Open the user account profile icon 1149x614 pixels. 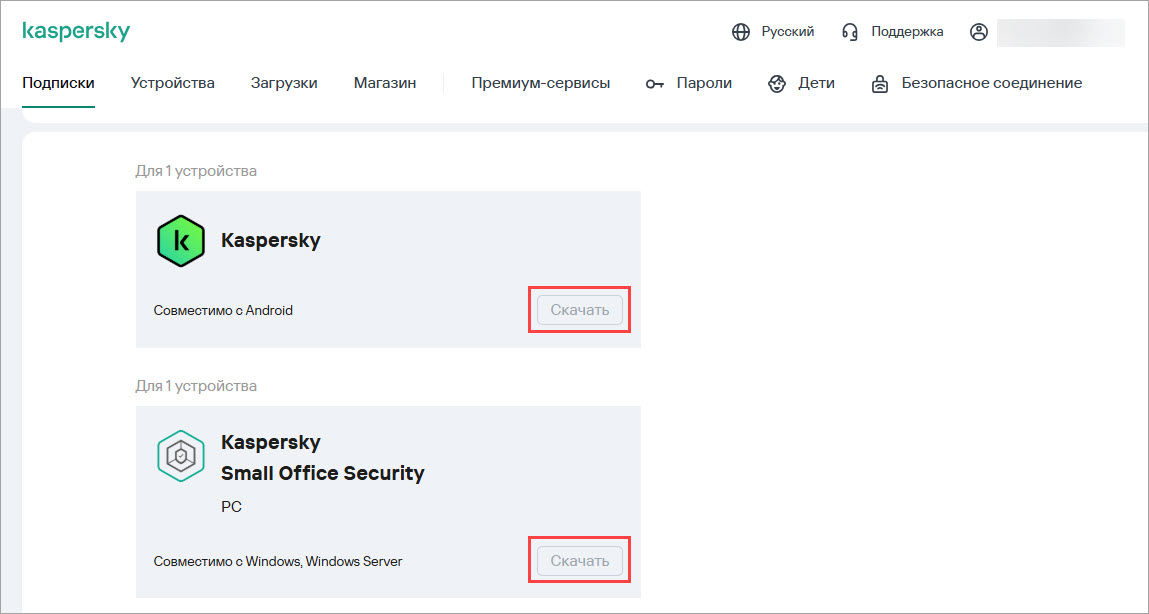[978, 32]
